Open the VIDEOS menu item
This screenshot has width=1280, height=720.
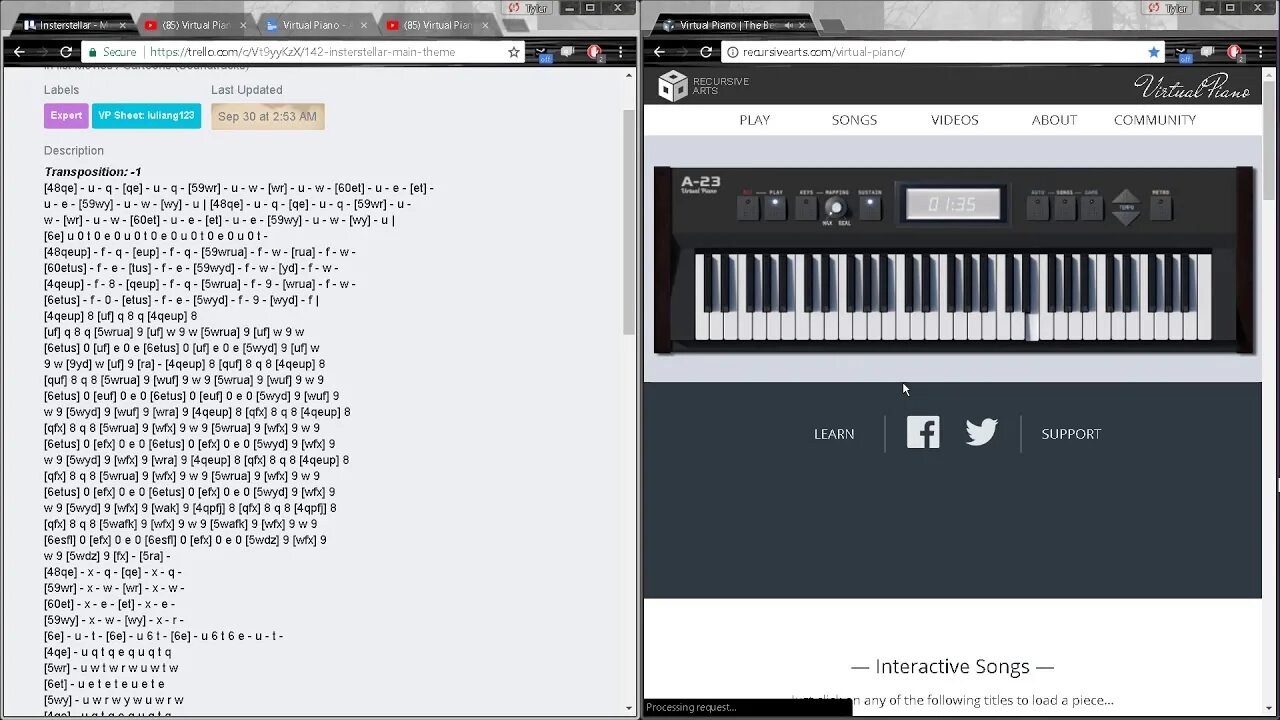(955, 120)
